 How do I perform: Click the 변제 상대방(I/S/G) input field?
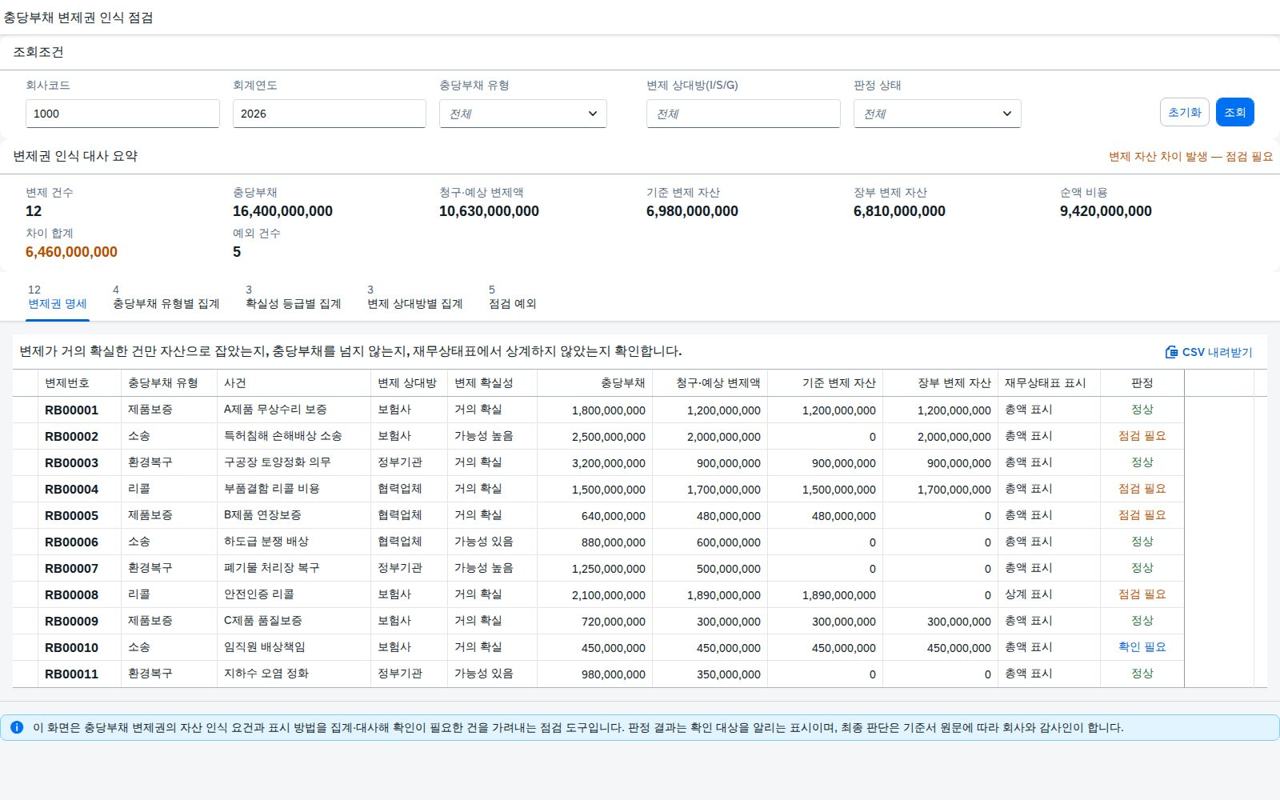pos(743,114)
